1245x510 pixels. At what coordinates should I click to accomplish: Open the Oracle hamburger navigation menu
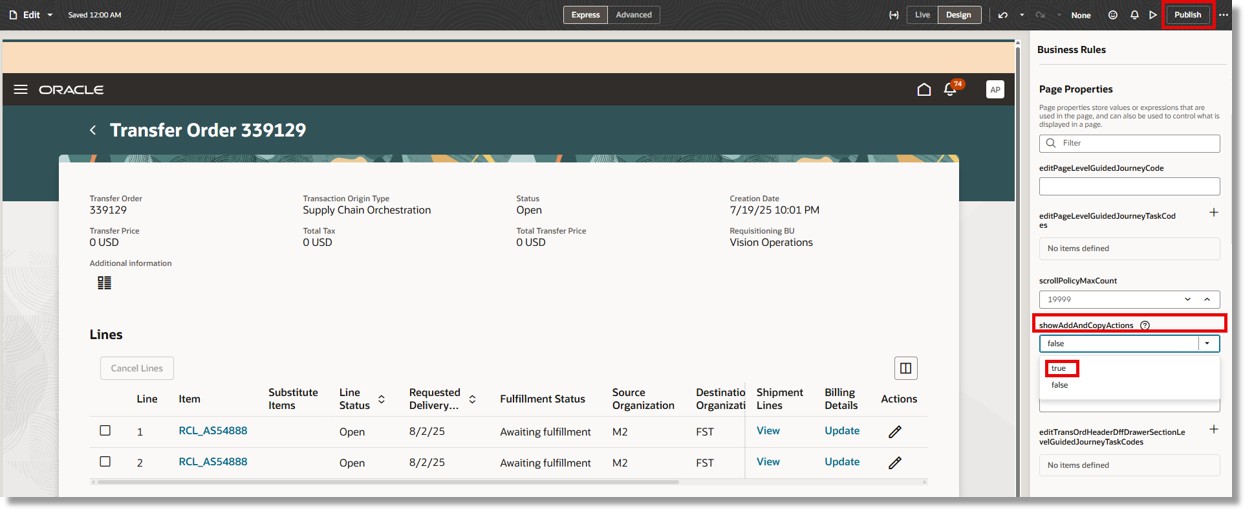point(20,89)
